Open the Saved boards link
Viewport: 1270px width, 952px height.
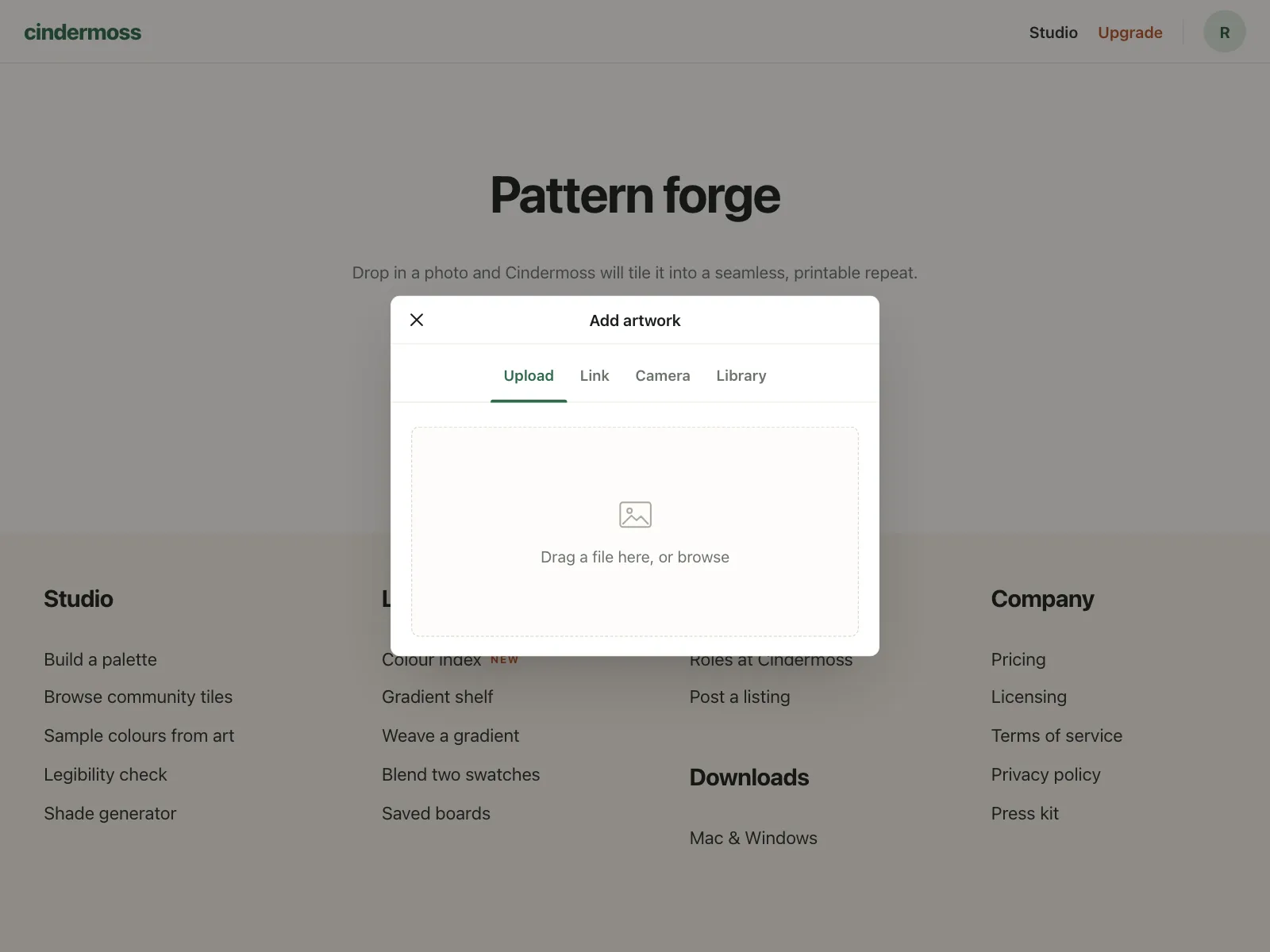tap(436, 813)
